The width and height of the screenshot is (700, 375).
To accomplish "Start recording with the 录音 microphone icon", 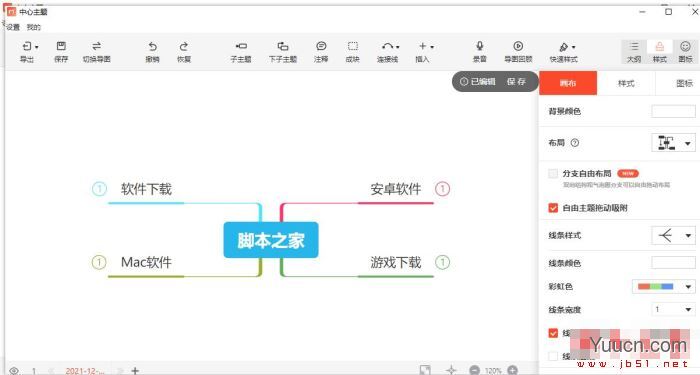I will click(479, 46).
